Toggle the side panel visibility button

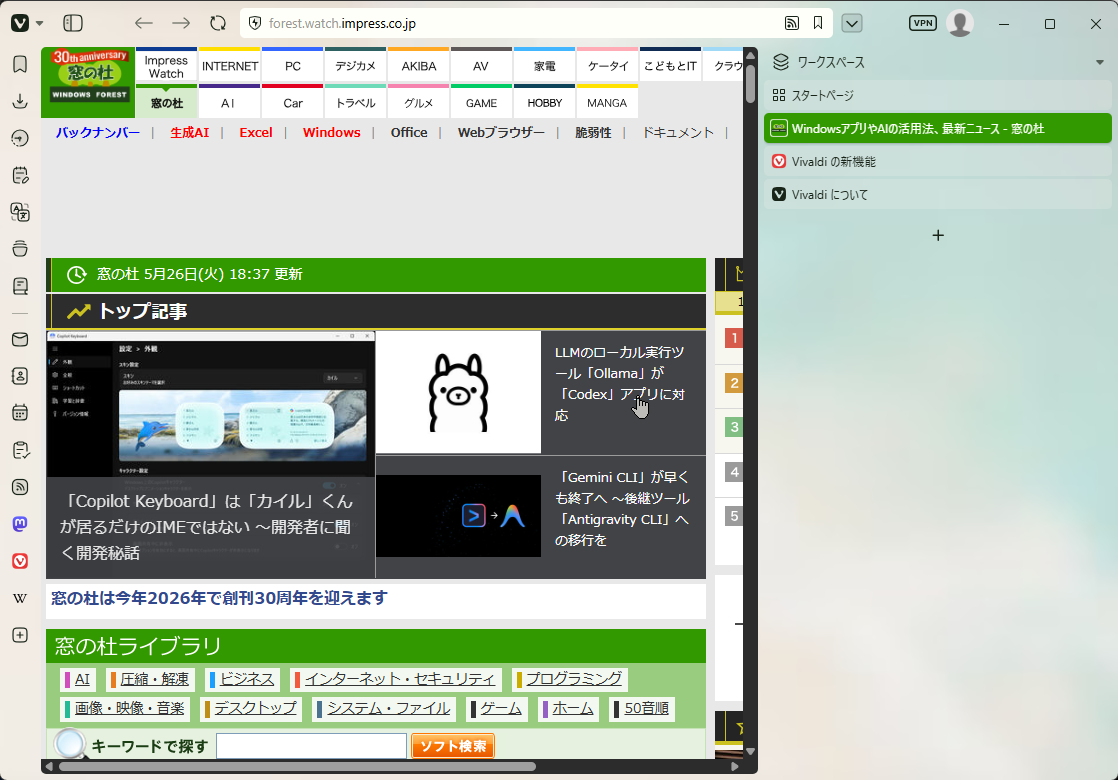pos(73,24)
